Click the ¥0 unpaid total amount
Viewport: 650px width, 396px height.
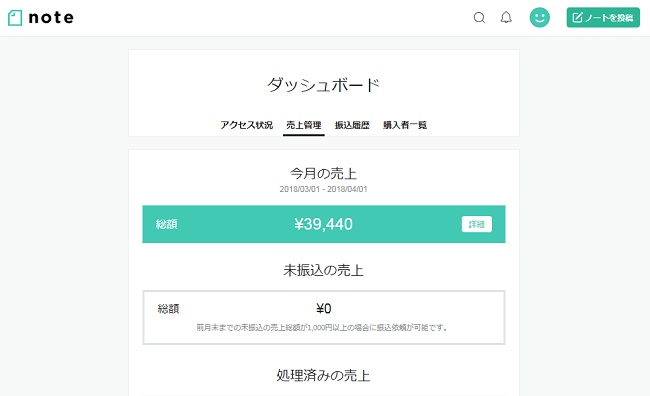click(324, 309)
